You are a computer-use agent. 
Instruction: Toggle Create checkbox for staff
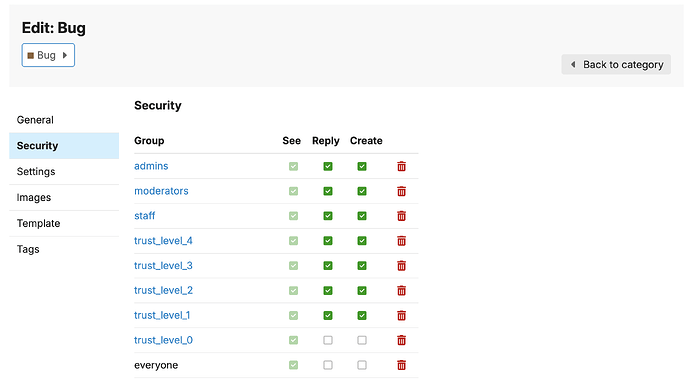click(x=362, y=216)
